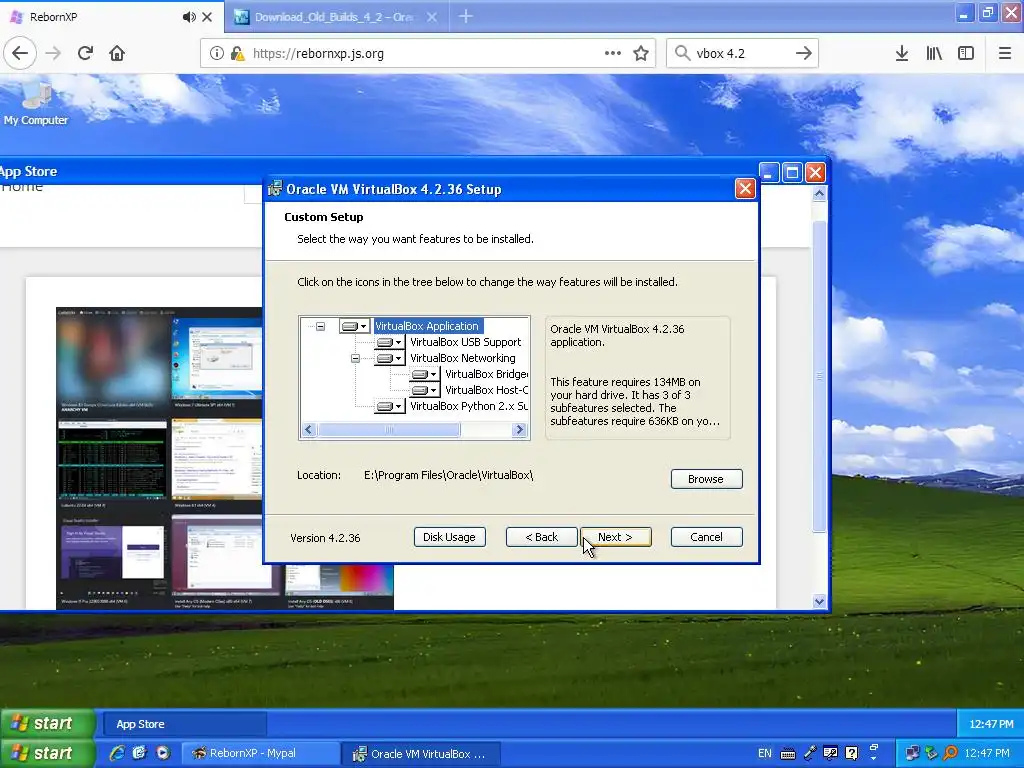Open the browser hamburger menu

pos(1005,54)
